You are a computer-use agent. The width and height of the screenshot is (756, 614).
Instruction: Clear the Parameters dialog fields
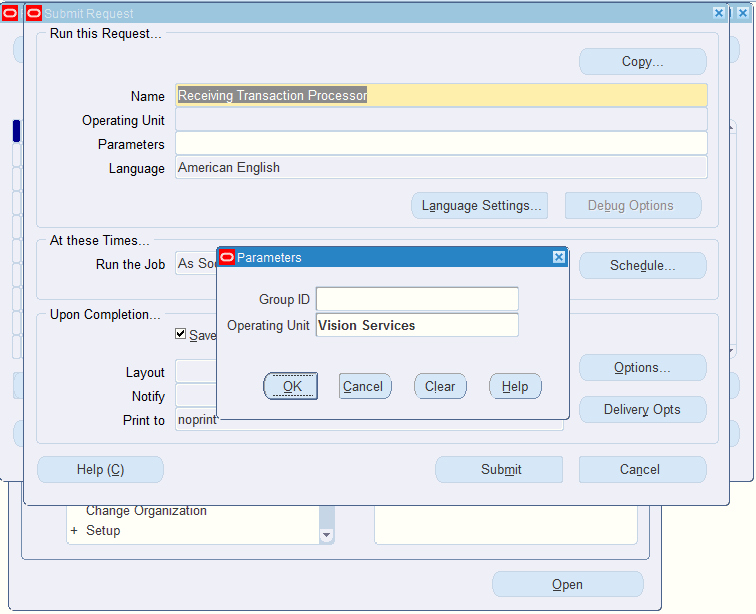[440, 386]
